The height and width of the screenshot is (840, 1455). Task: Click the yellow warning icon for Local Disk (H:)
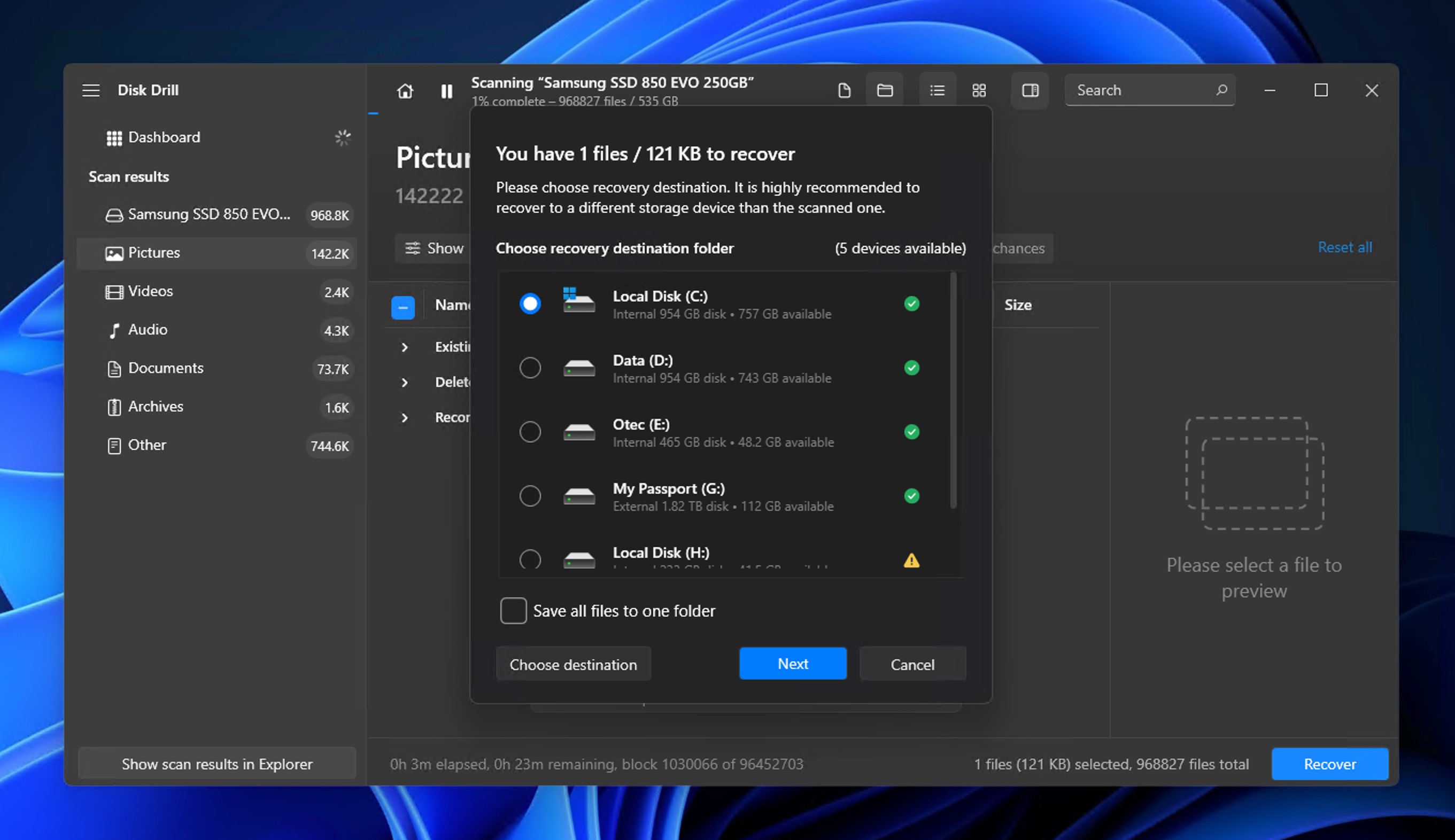click(911, 560)
